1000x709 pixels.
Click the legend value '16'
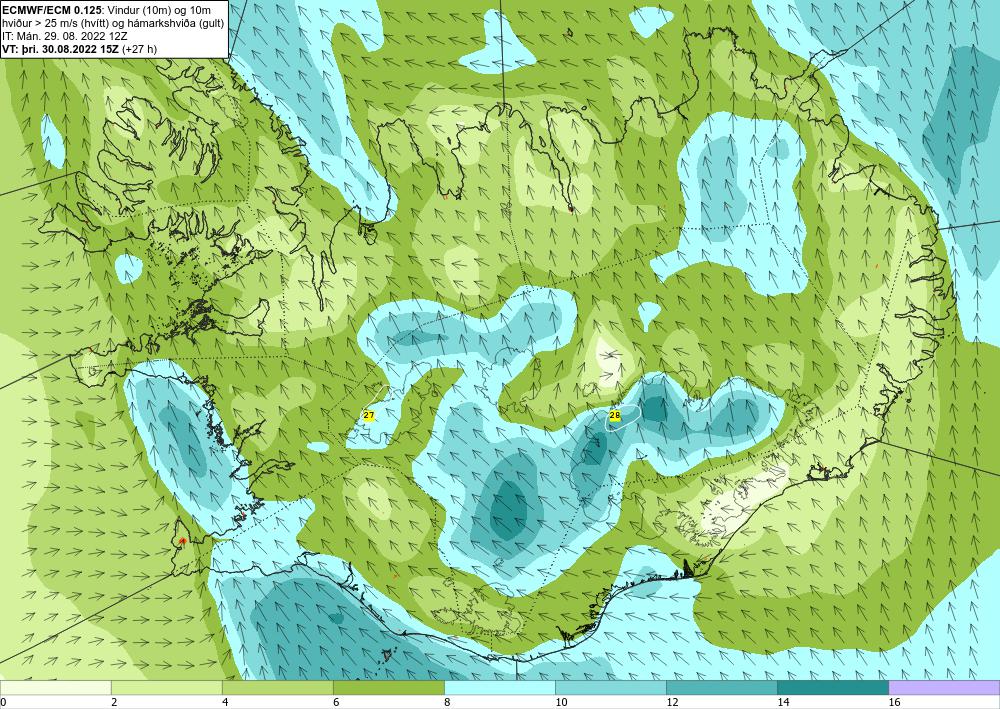[894, 702]
